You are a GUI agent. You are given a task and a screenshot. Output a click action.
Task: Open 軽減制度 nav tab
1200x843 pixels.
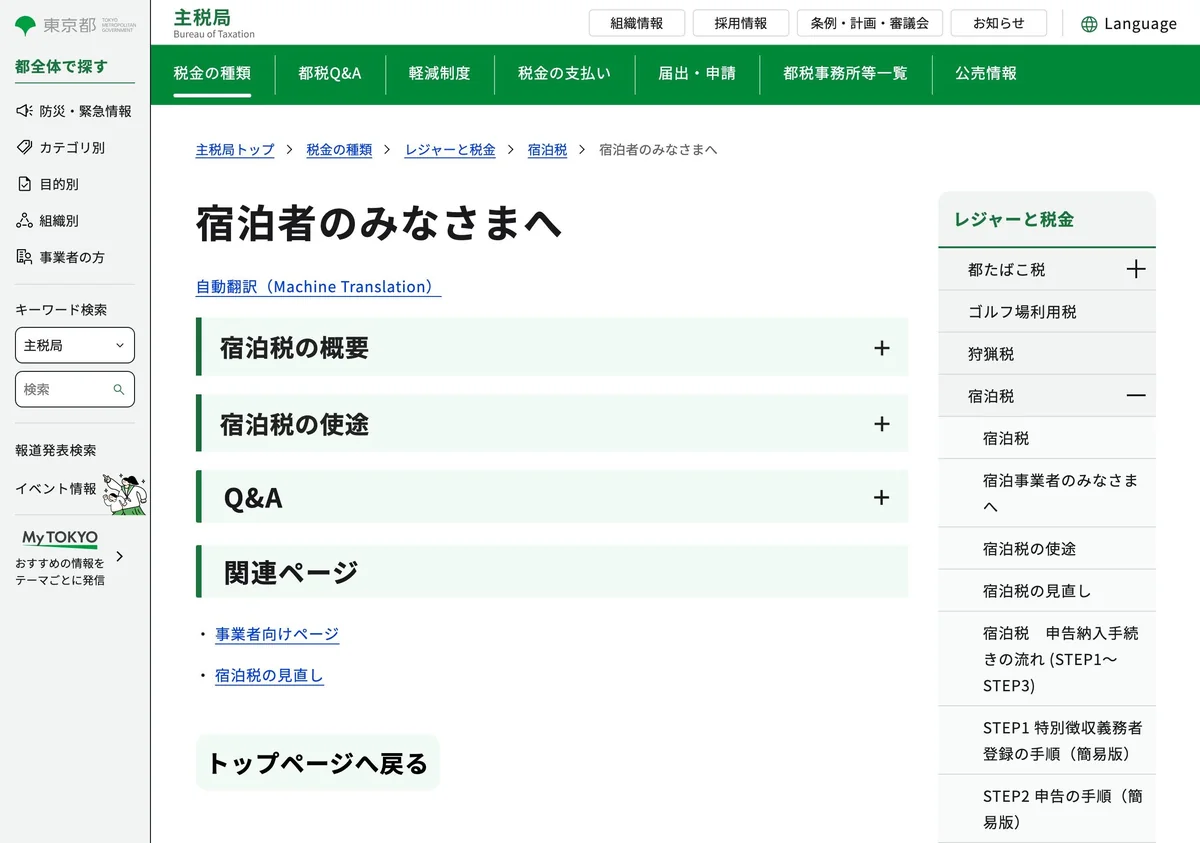439,73
